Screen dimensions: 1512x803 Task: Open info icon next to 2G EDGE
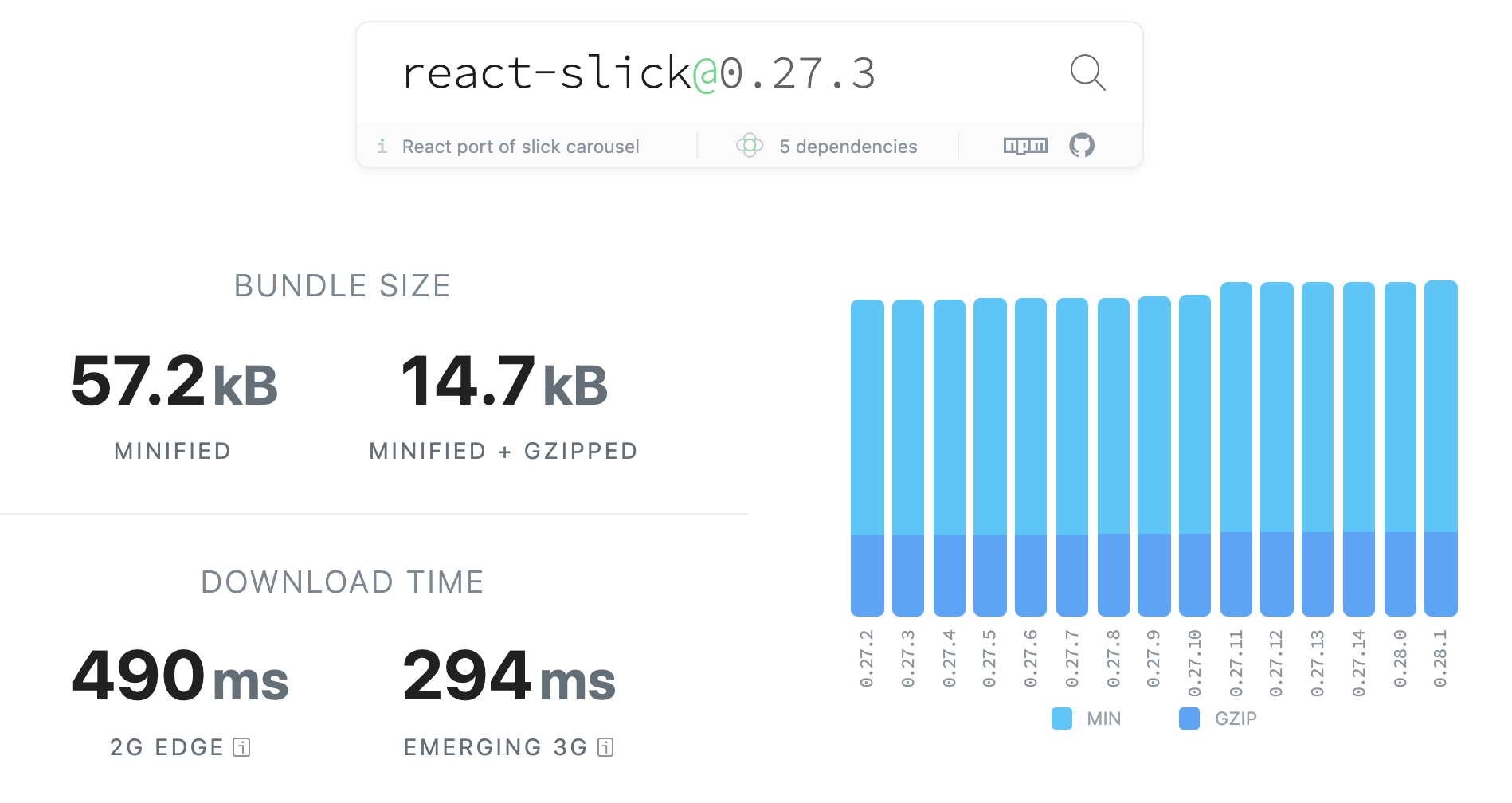click(241, 747)
